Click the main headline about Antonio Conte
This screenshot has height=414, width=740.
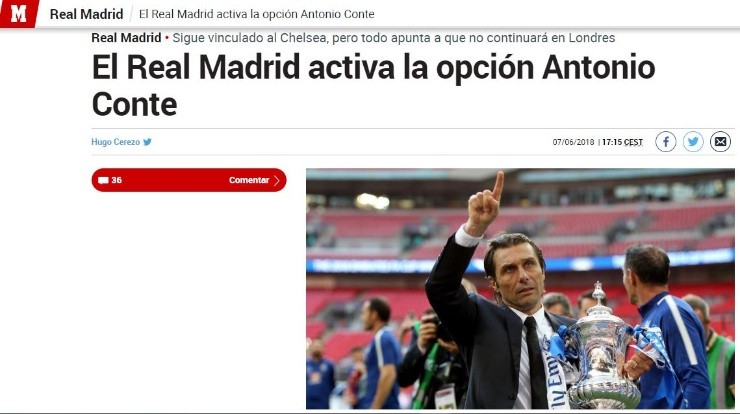[373, 85]
